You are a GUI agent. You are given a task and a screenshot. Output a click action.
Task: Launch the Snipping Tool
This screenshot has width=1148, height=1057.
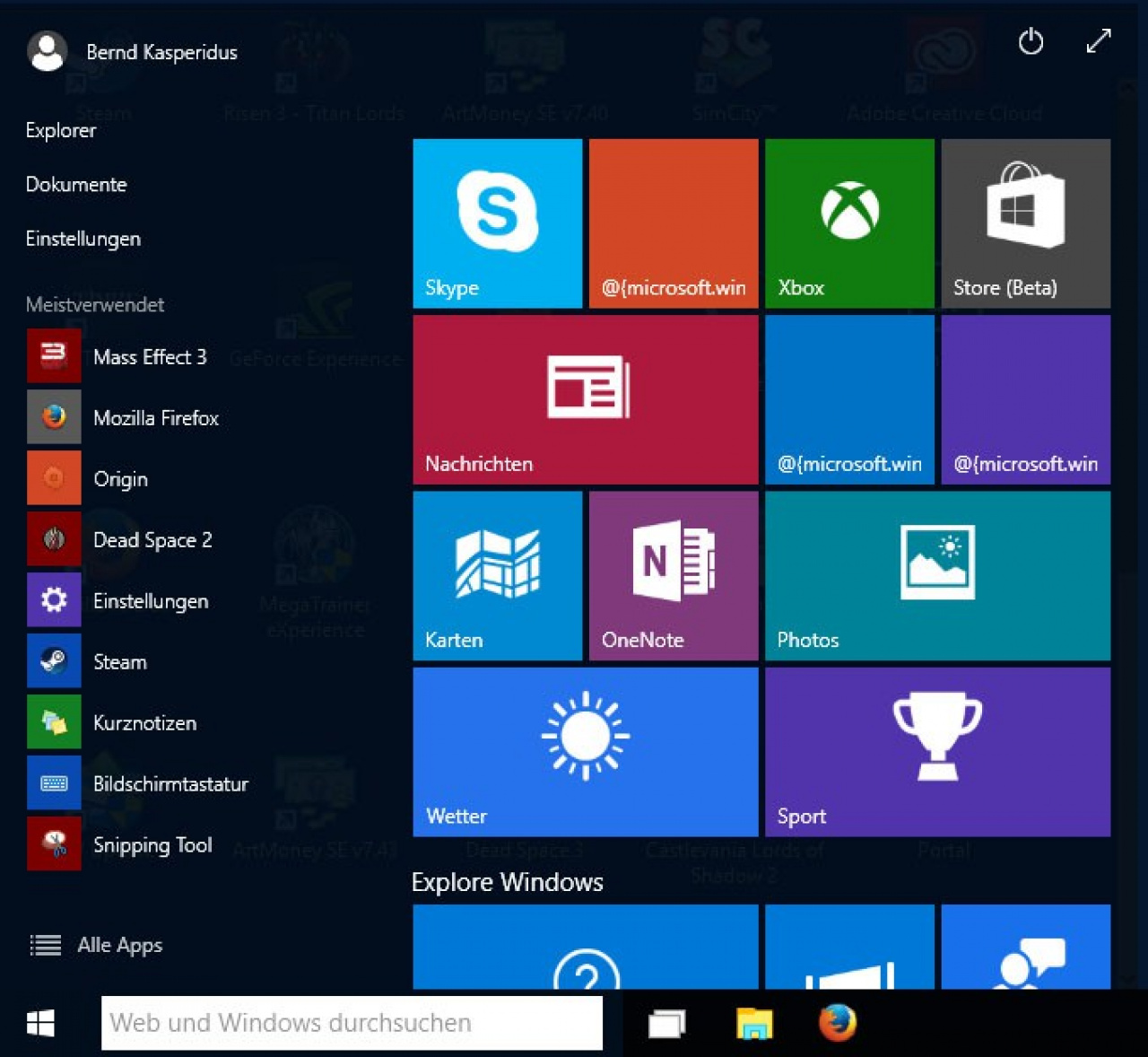[120, 844]
